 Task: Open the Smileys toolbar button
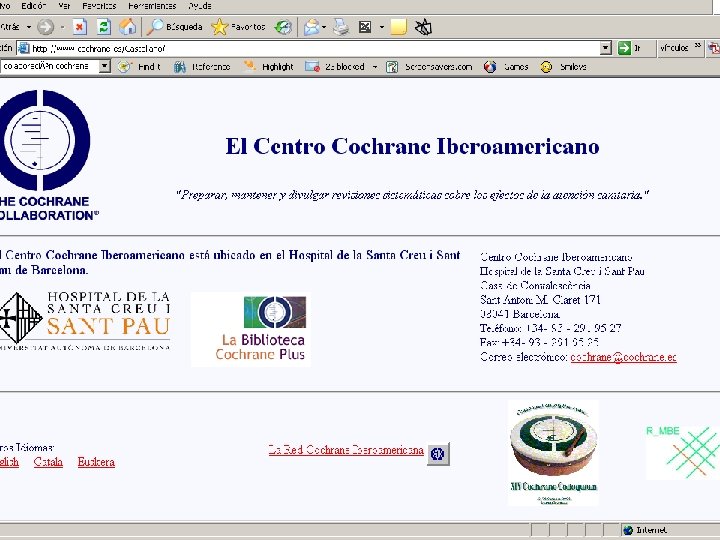point(563,67)
